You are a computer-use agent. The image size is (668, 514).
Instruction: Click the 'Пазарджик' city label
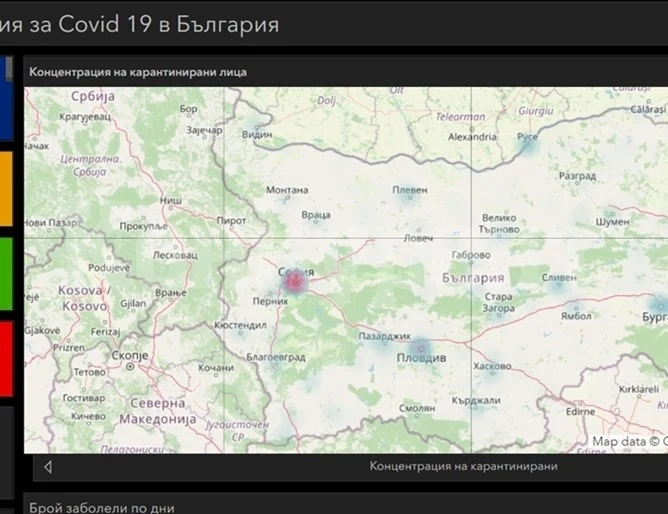point(384,336)
